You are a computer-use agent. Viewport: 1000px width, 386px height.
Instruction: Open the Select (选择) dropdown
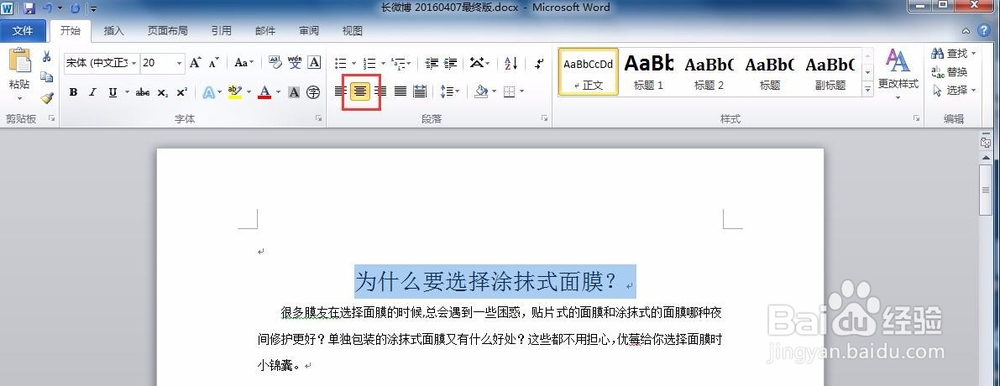pos(955,91)
